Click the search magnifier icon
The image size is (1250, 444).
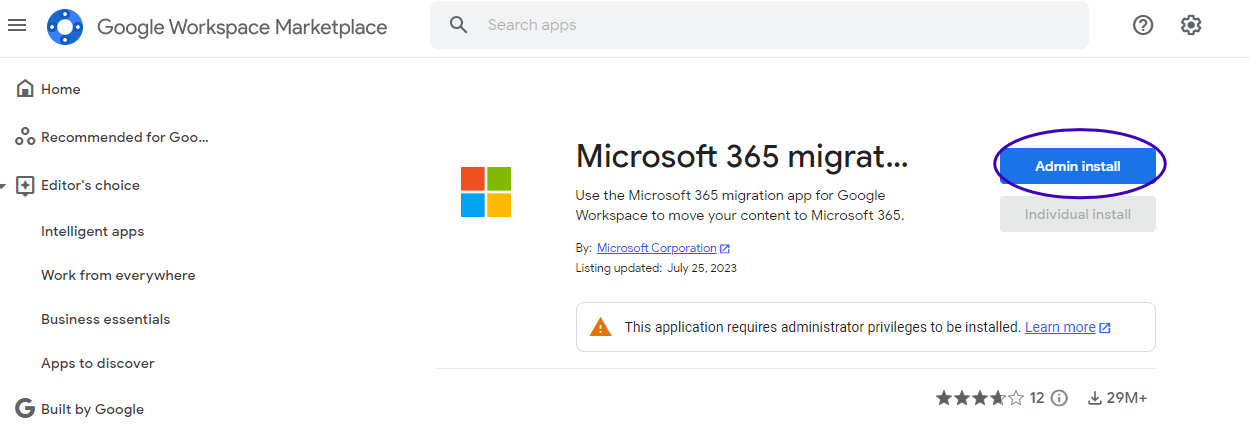pos(459,25)
